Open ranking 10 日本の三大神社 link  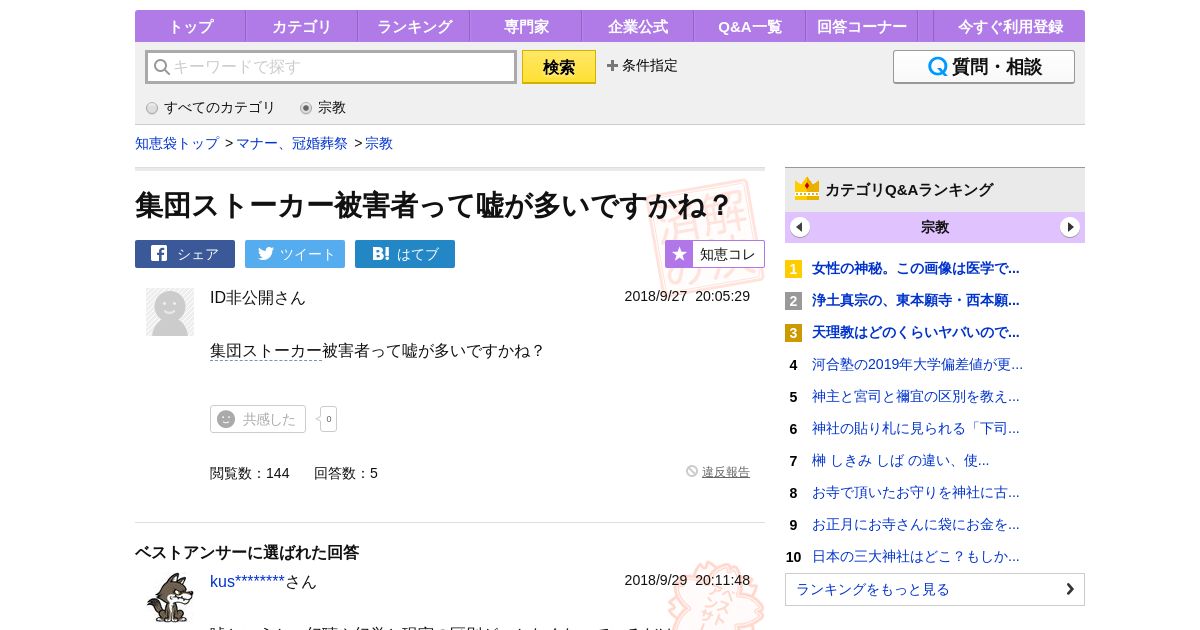click(x=916, y=556)
